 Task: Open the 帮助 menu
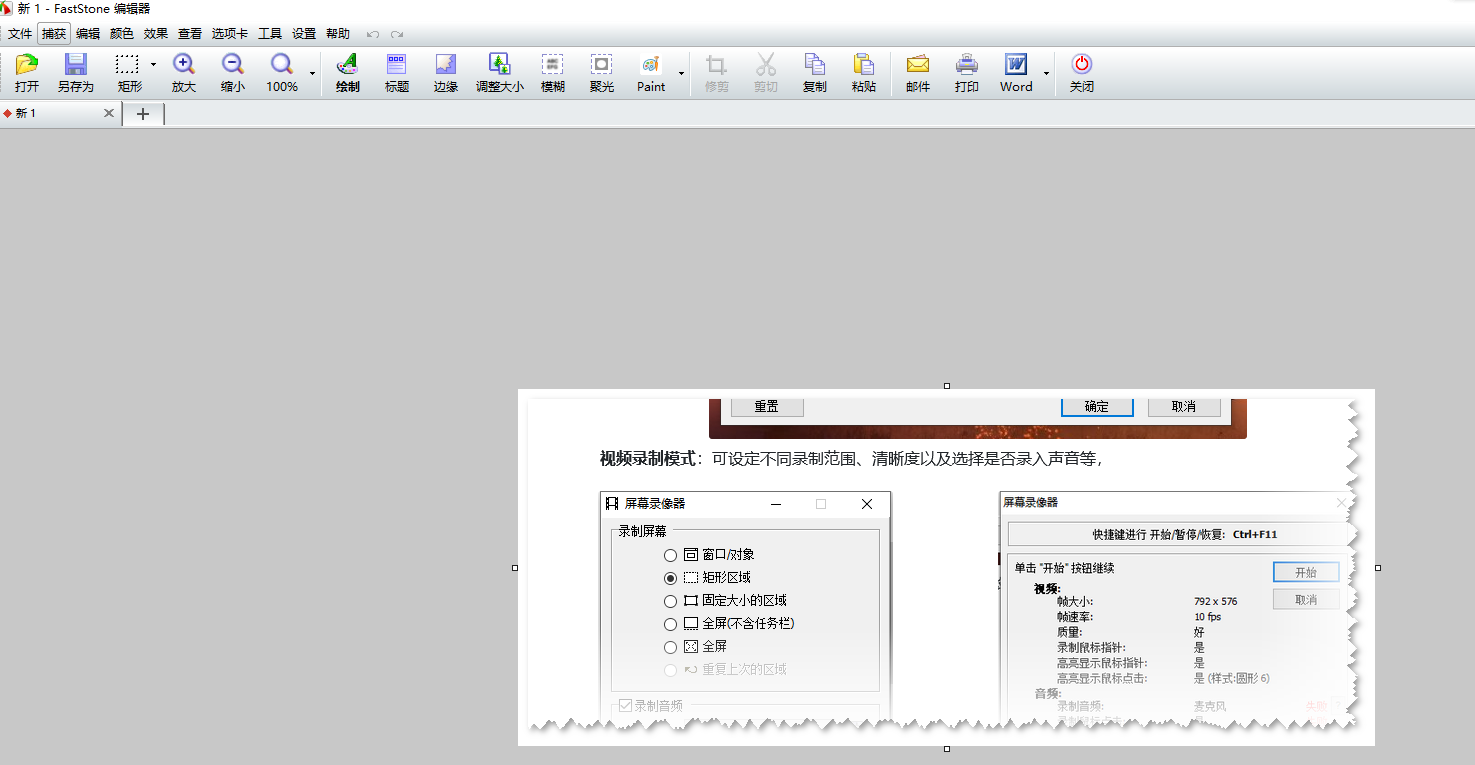click(338, 33)
